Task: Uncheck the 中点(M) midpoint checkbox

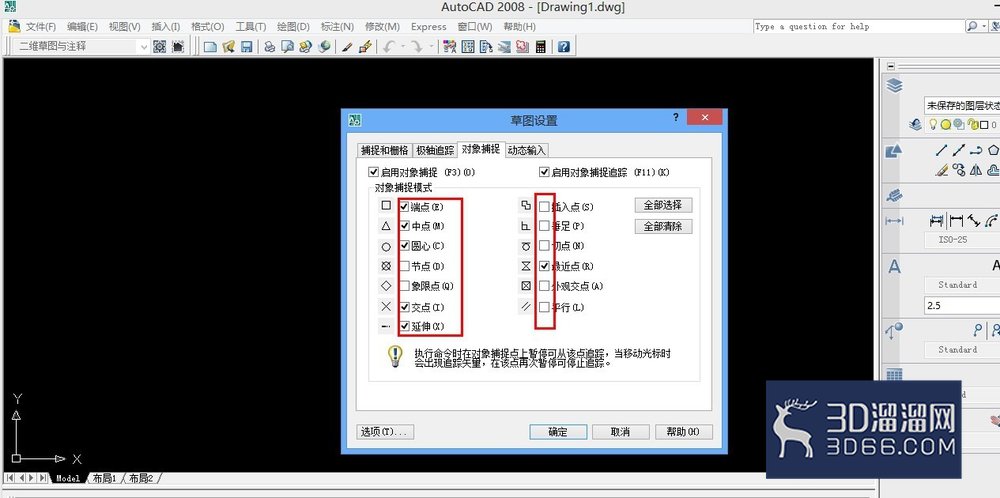Action: click(404, 226)
